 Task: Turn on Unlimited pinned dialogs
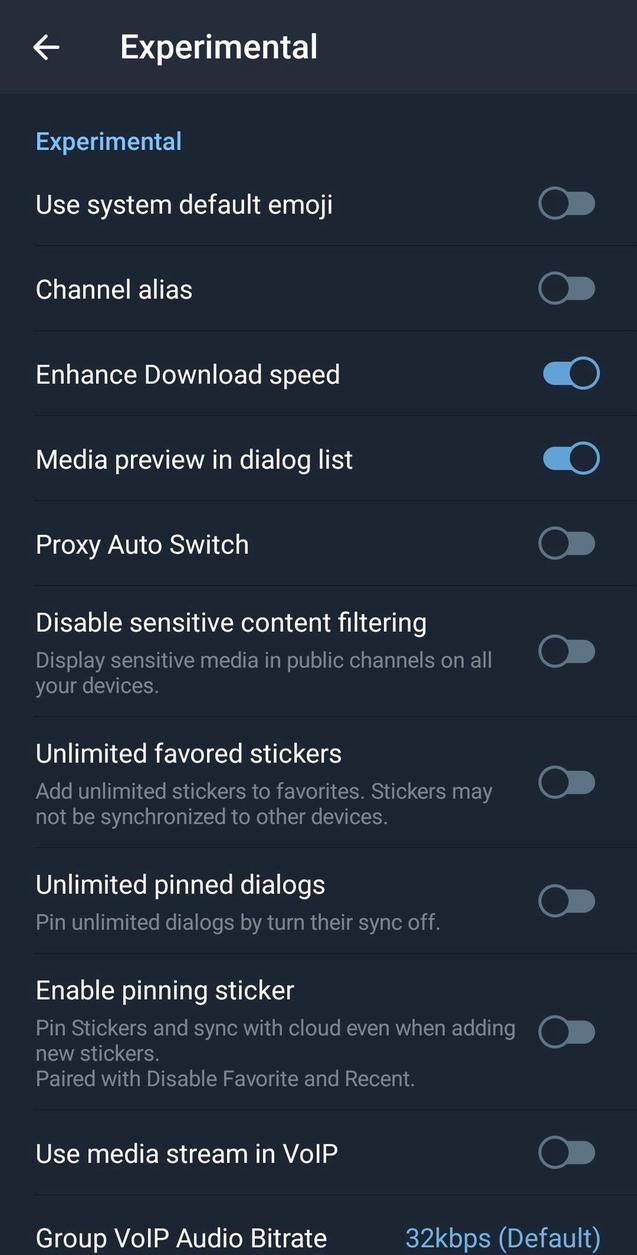pos(566,900)
